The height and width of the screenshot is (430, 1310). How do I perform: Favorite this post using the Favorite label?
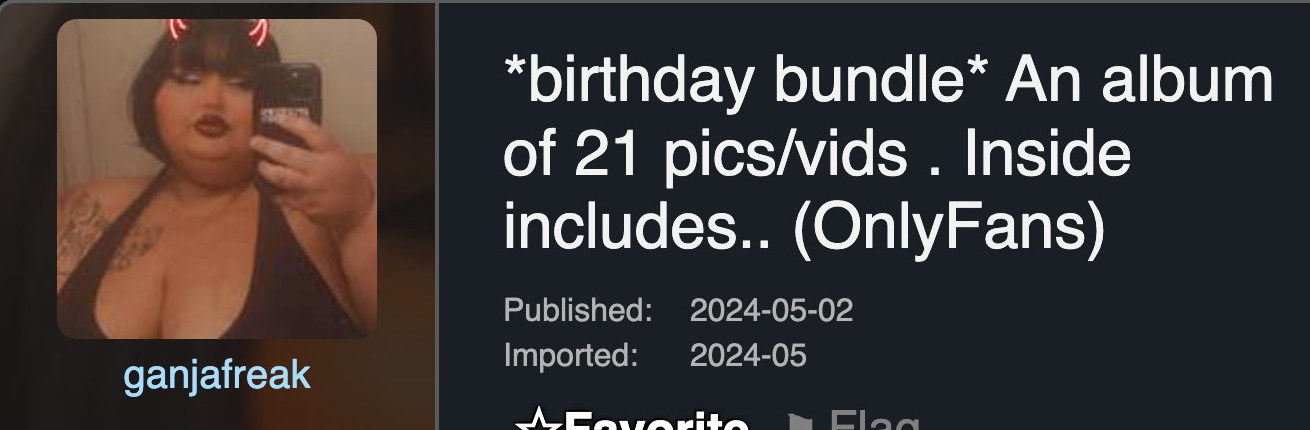[656, 423]
